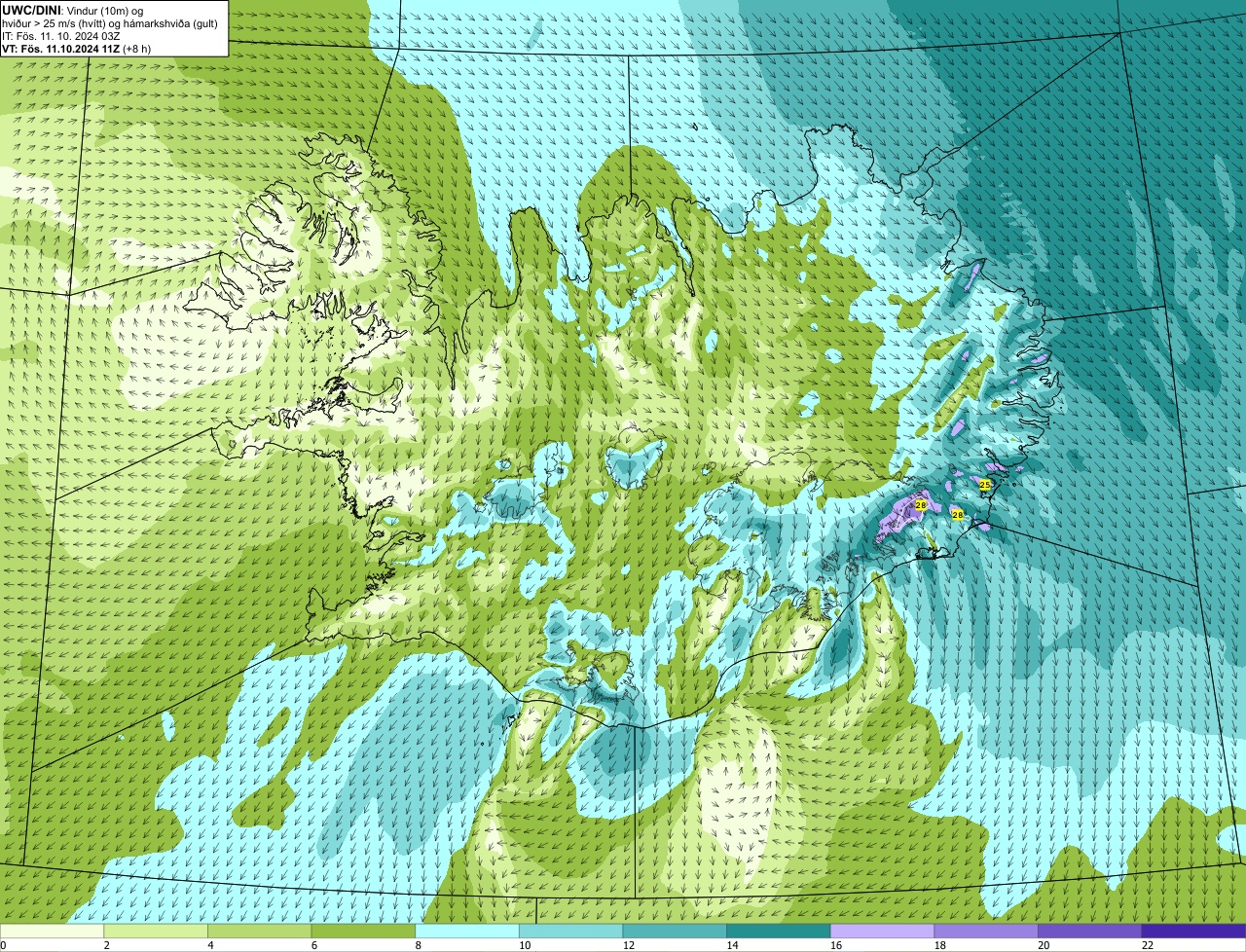This screenshot has width=1246, height=952.
Task: Select the "6" tick label below the color bar
Action: 313,945
